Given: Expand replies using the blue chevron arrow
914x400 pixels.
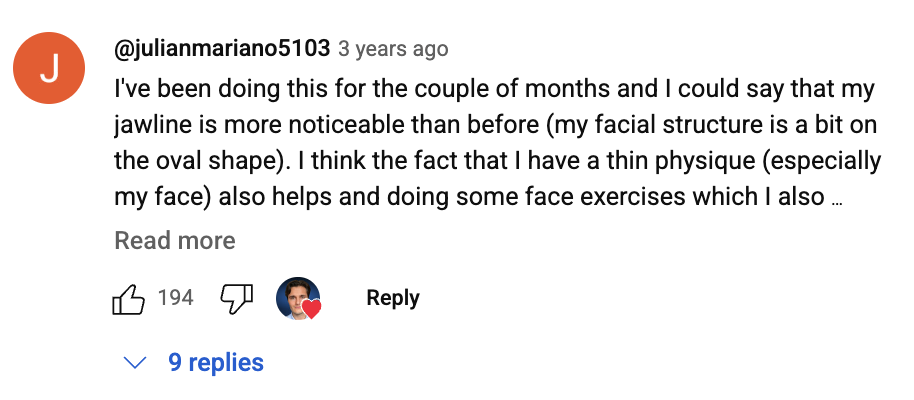Looking at the screenshot, I should 135,363.
